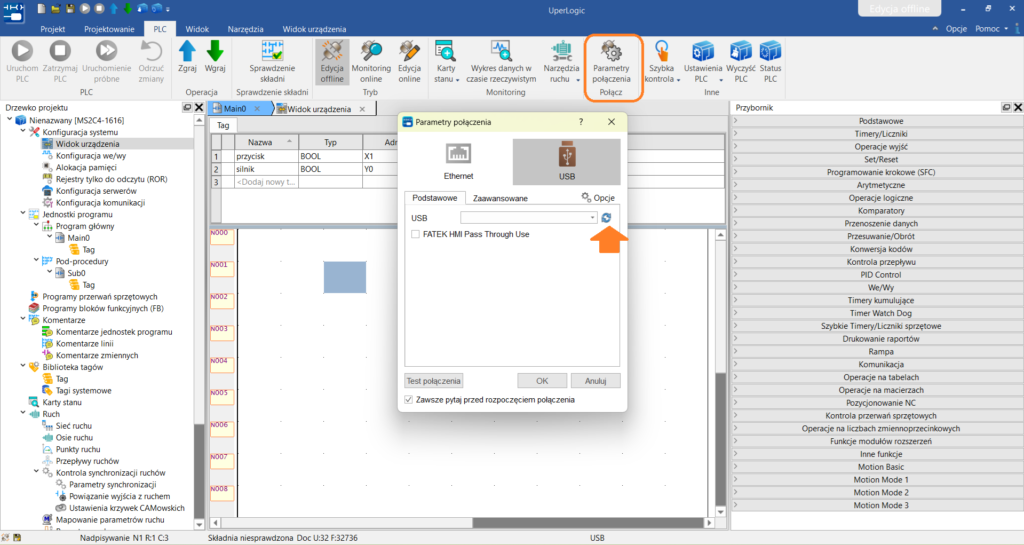Select the blue block in rung N001
The image size is (1024, 545).
pyautogui.click(x=345, y=277)
